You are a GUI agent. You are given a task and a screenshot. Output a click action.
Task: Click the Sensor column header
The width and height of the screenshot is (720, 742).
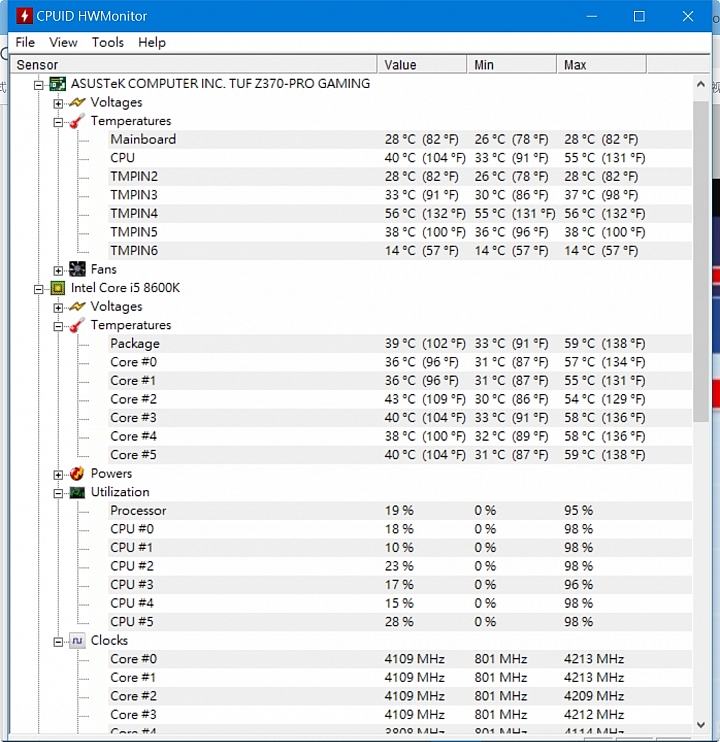click(x=193, y=65)
